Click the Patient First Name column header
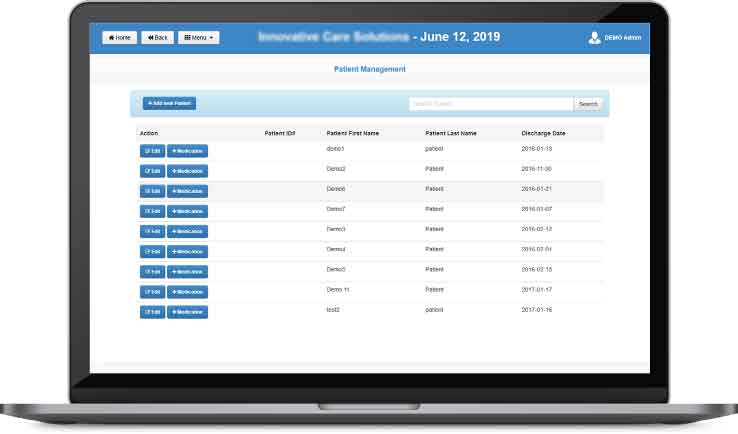The height and width of the screenshot is (434, 738). click(353, 133)
